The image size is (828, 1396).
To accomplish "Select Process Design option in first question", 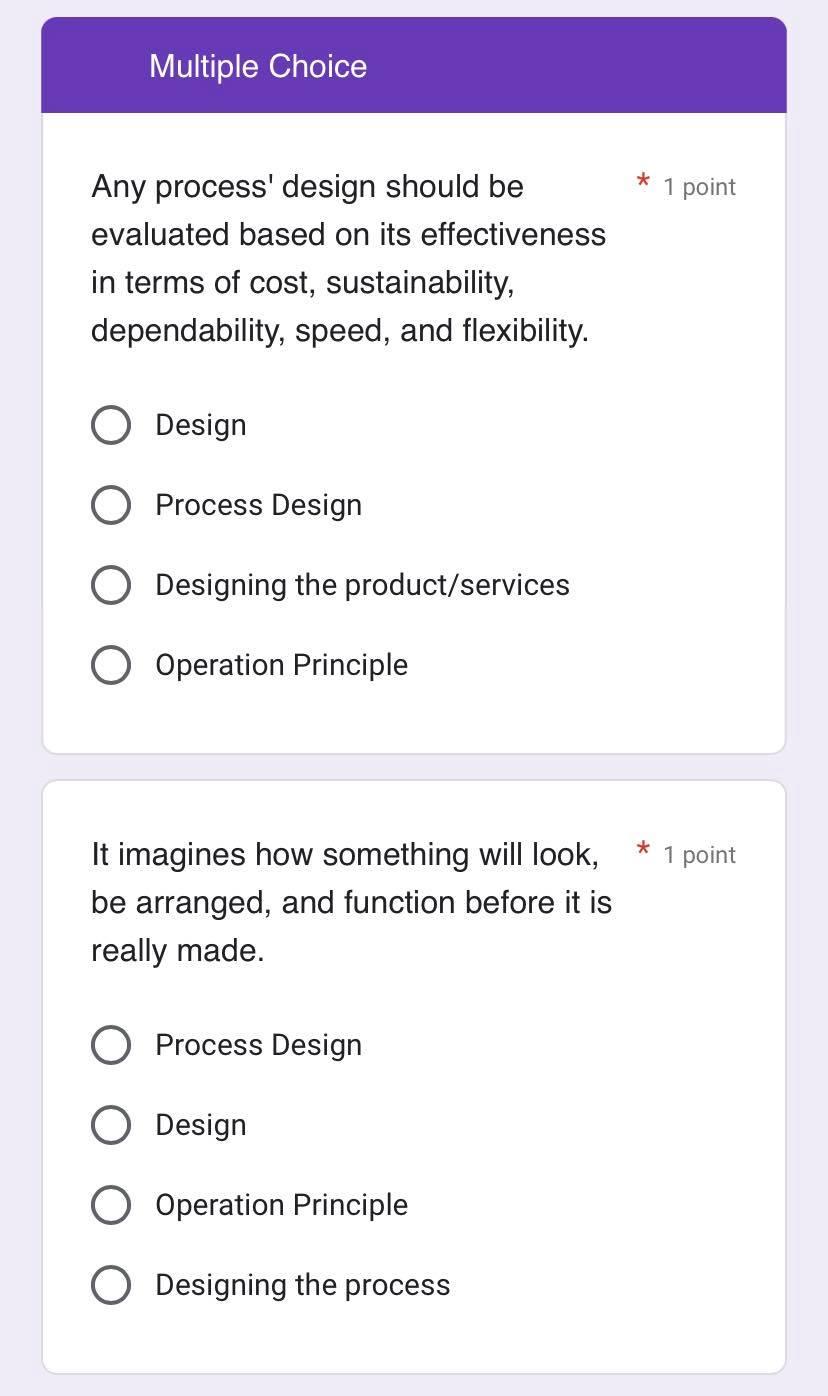I will (110, 504).
